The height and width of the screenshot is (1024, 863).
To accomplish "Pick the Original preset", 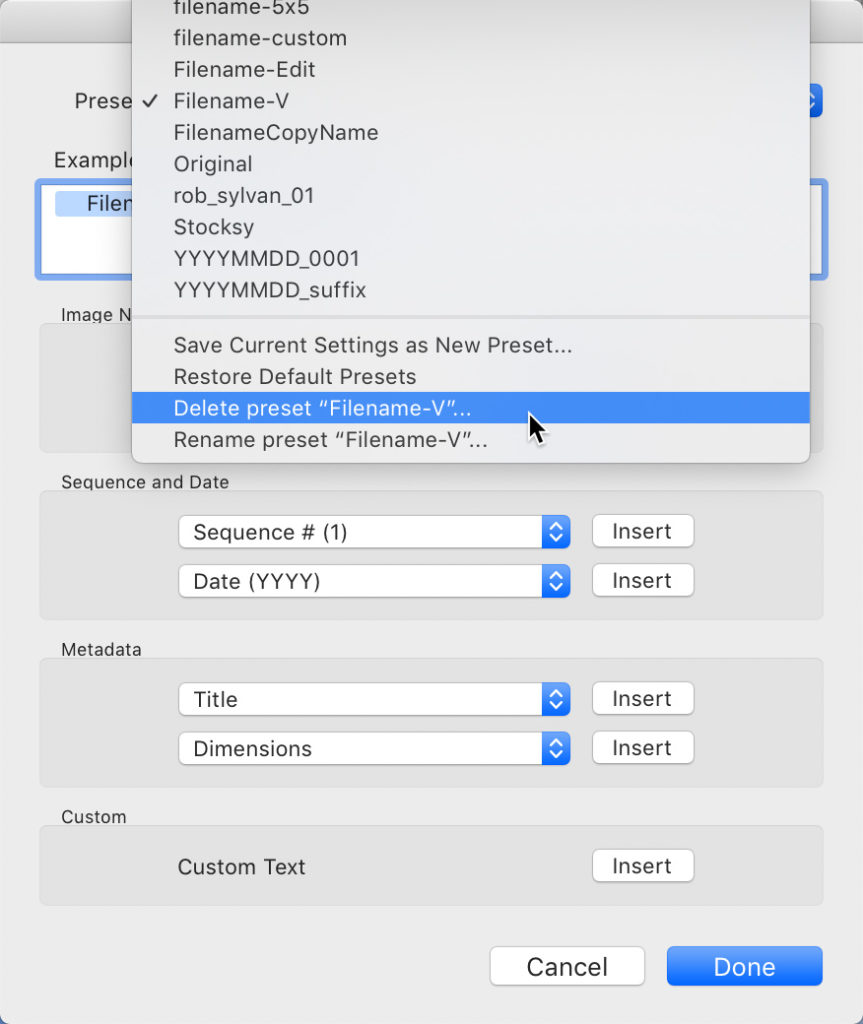I will [213, 164].
